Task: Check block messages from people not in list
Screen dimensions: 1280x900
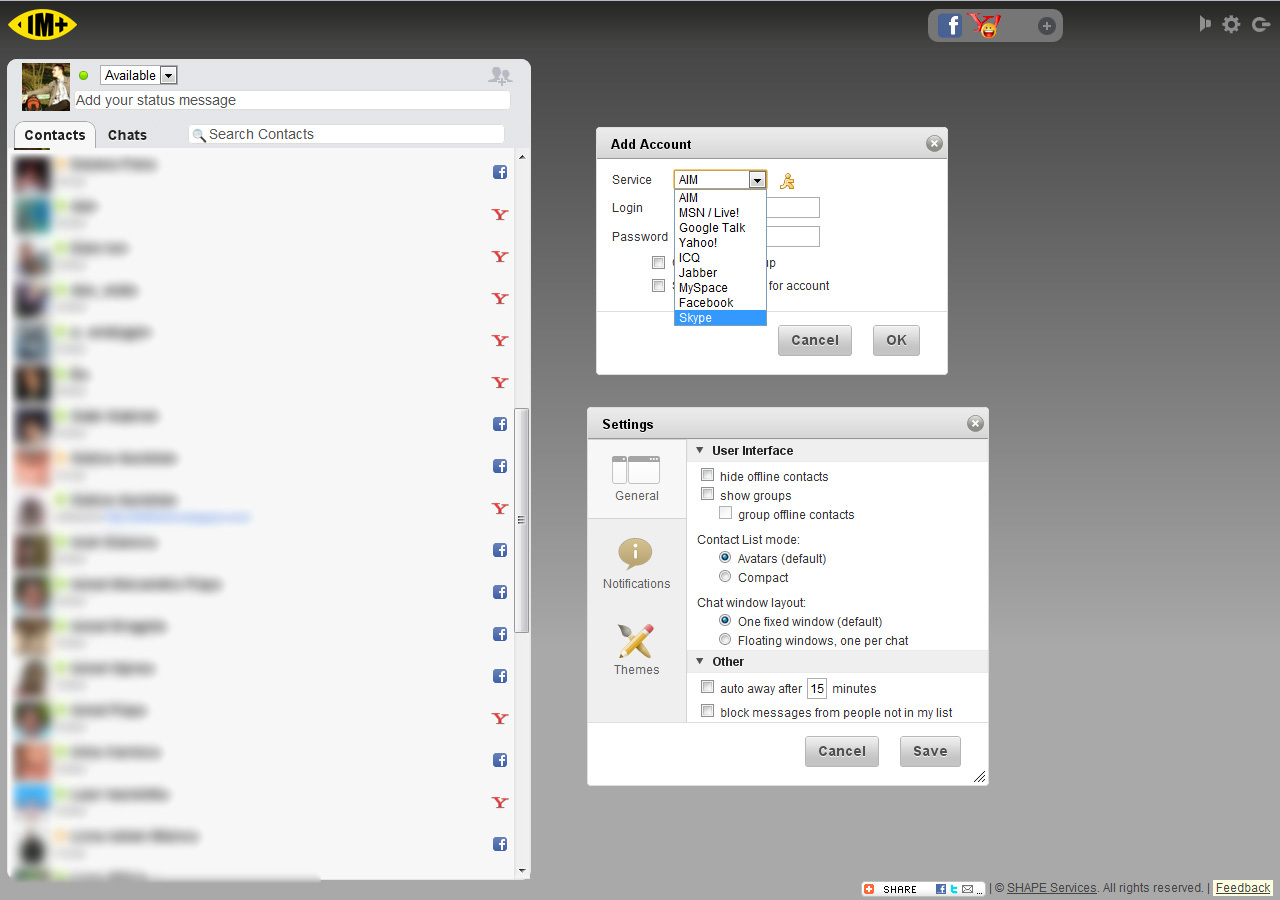Action: 708,712
